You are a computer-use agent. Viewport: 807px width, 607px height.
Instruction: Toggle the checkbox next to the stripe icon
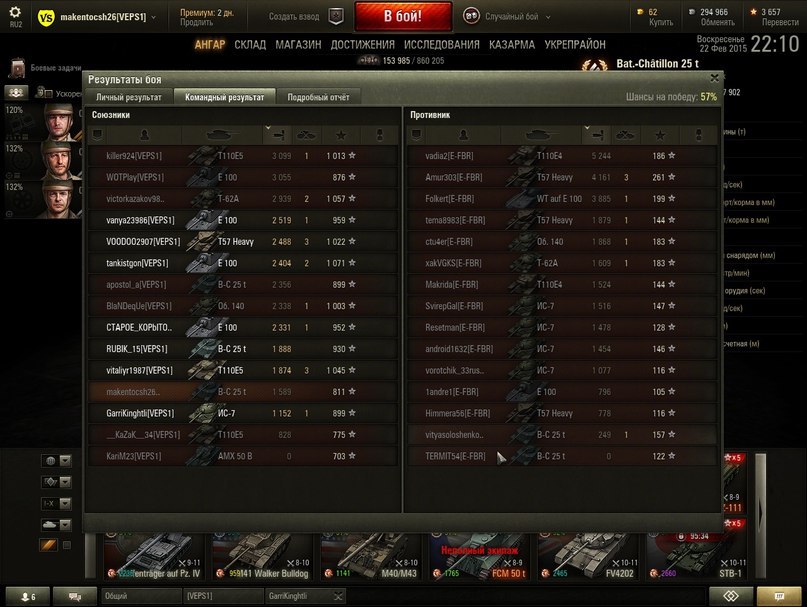[x=67, y=545]
